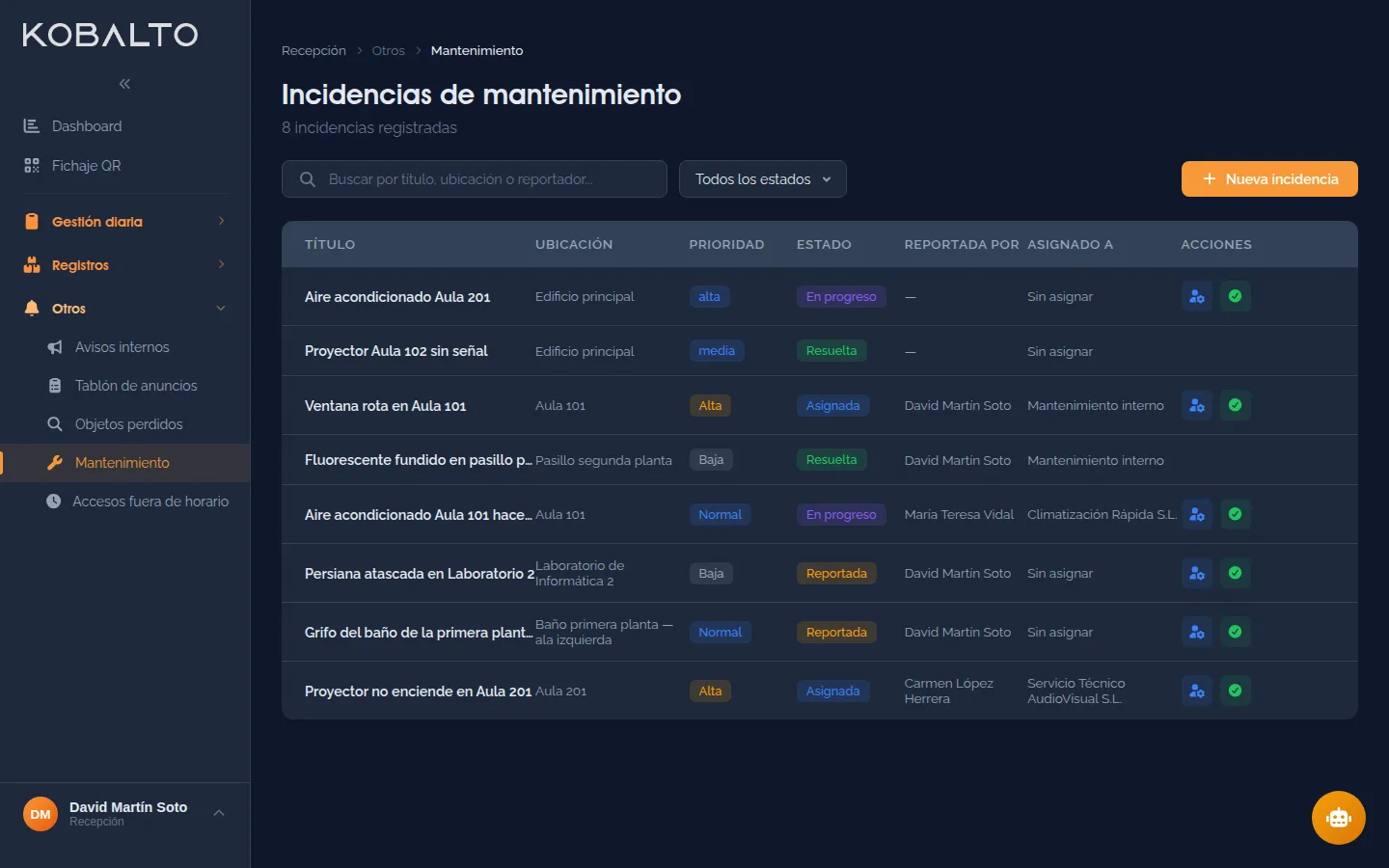Click the Prioridad column header
The width and height of the screenshot is (1389, 868).
coord(726,245)
